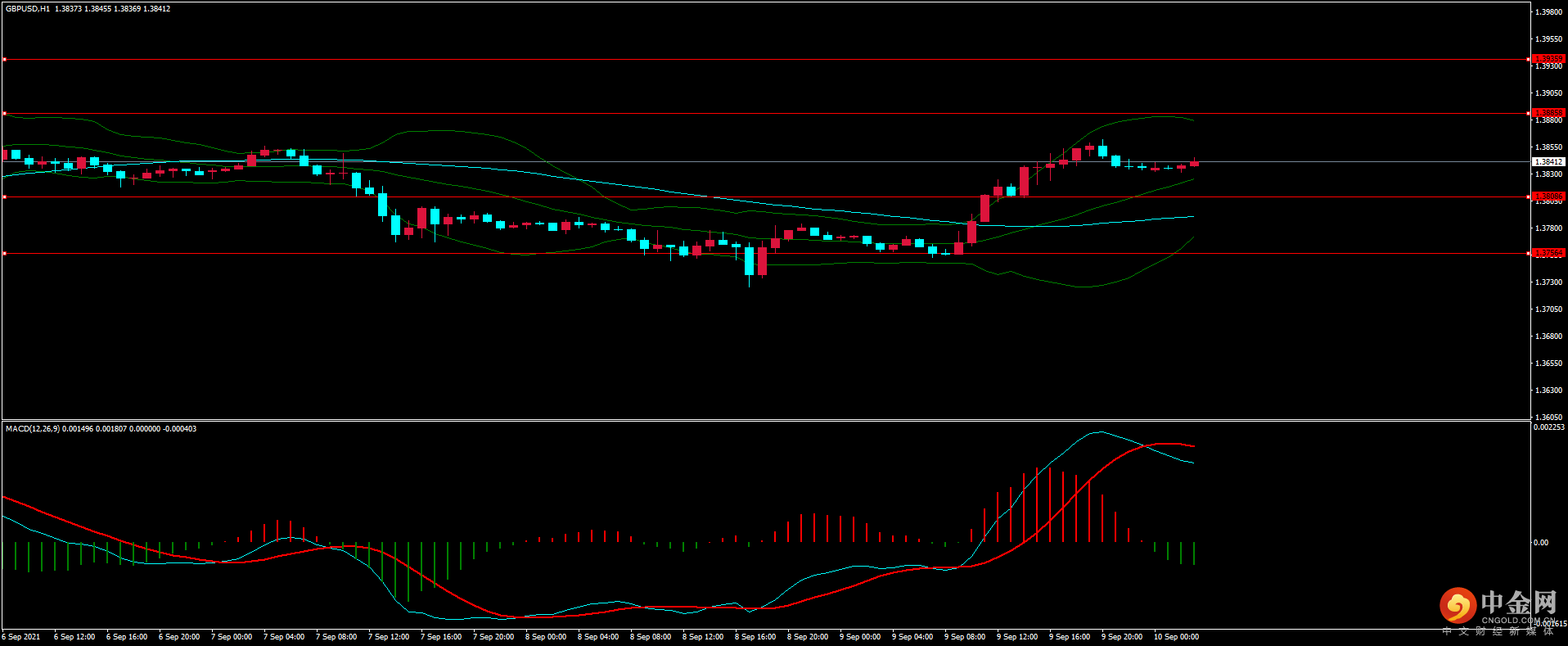Click the 1.39550 price scale label

pyautogui.click(x=1549, y=39)
